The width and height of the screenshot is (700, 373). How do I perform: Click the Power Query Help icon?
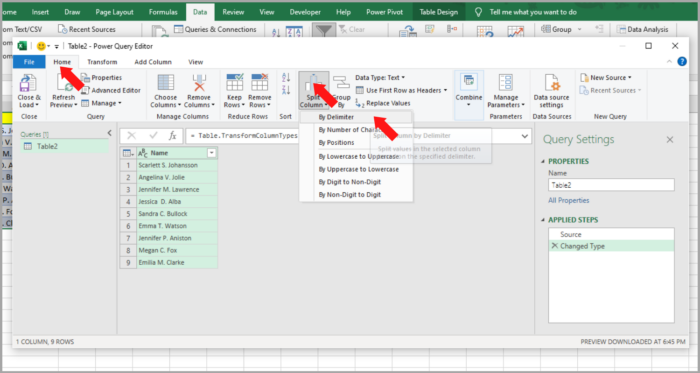tap(682, 62)
